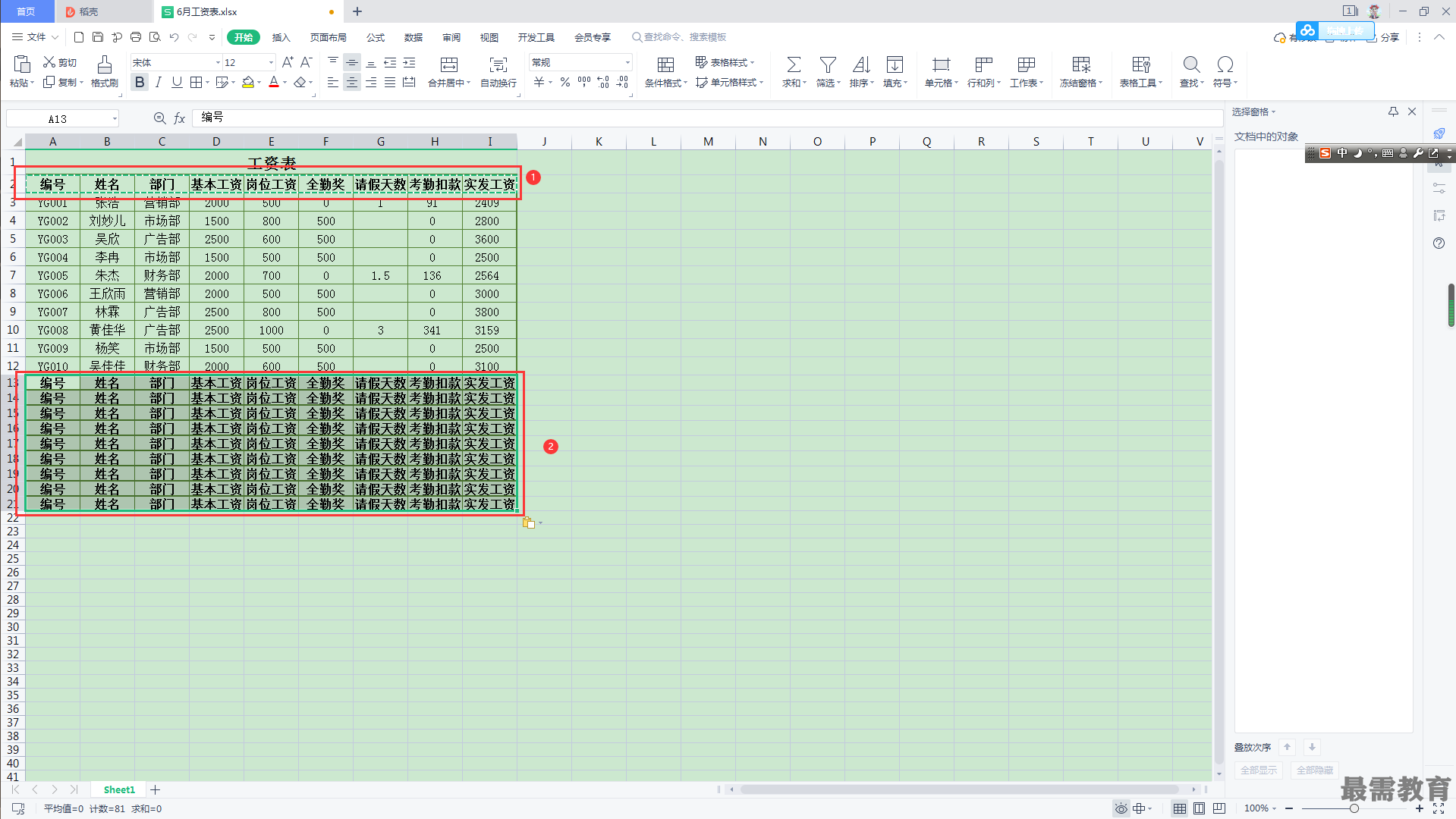Toggle right text alignment
This screenshot has width=1456, height=819.
(370, 82)
